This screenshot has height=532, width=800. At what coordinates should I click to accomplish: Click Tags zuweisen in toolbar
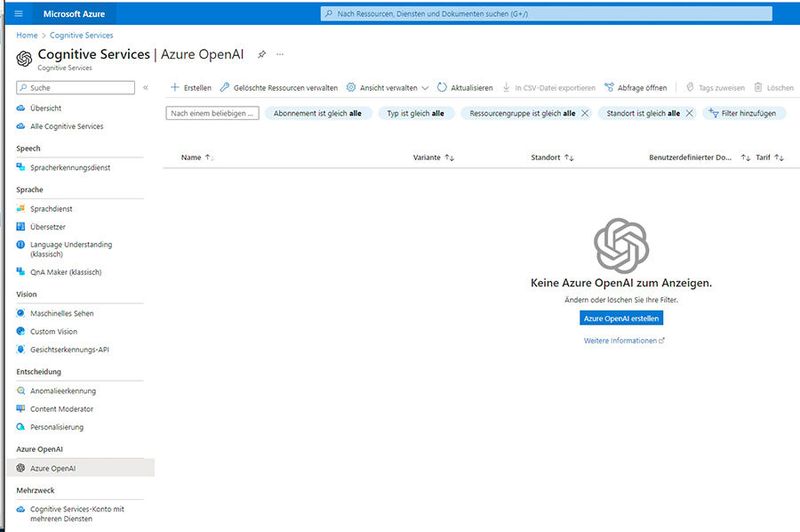pyautogui.click(x=715, y=88)
